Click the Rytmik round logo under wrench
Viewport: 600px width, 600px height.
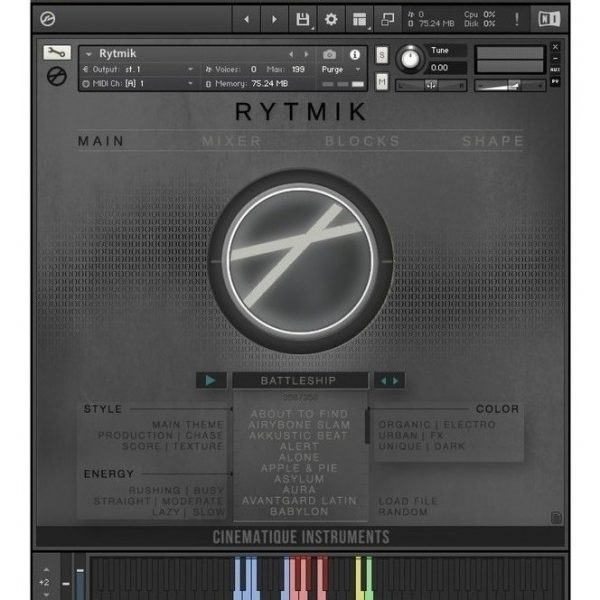57,76
